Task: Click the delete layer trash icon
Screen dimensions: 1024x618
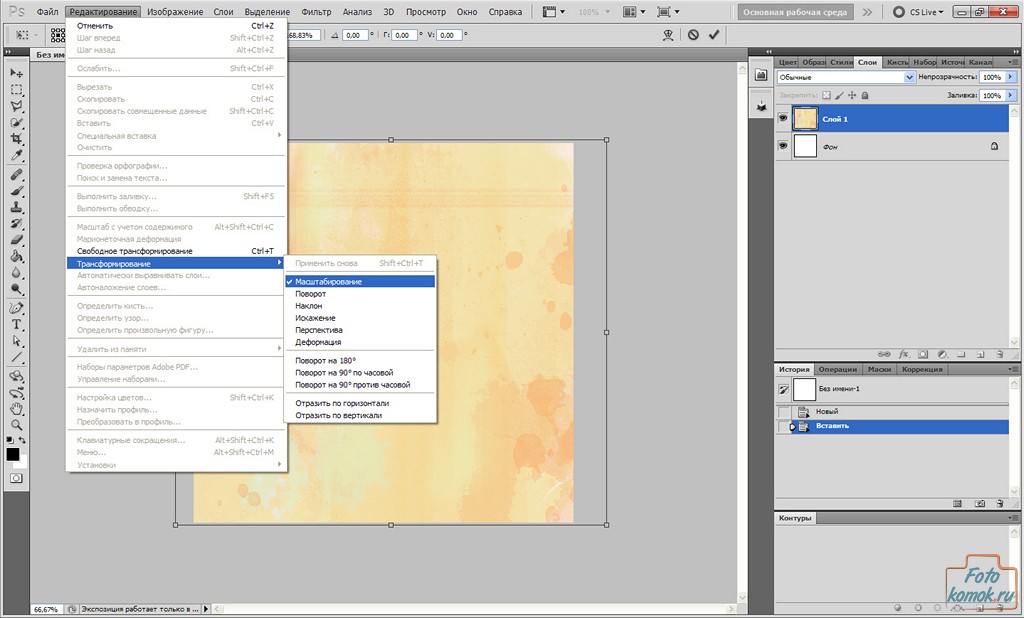Action: tap(1000, 354)
